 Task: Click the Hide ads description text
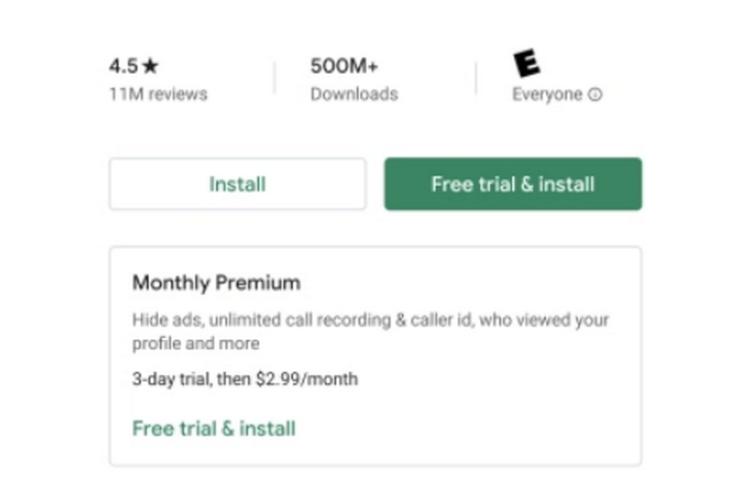pyautogui.click(x=371, y=331)
